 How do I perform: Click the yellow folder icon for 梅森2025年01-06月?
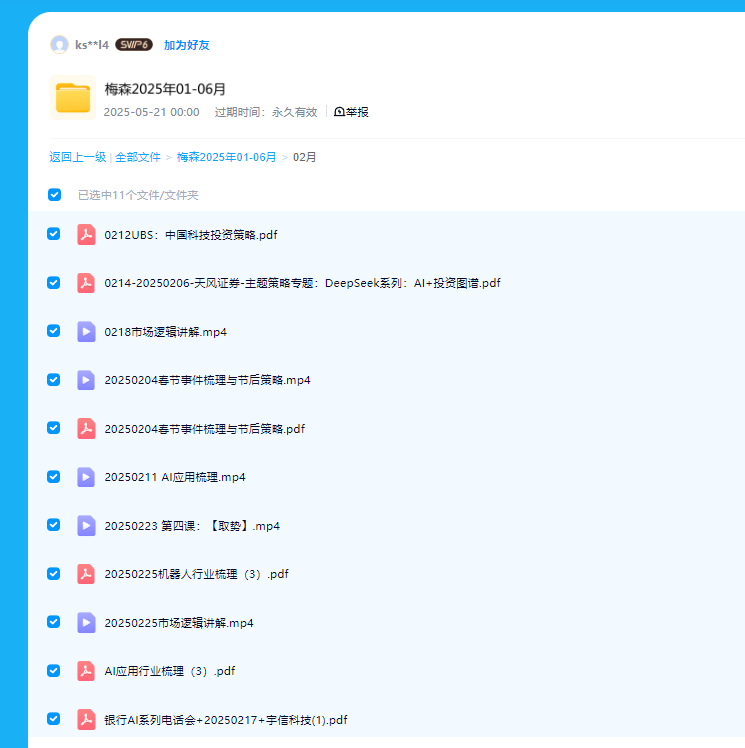[x=72, y=98]
